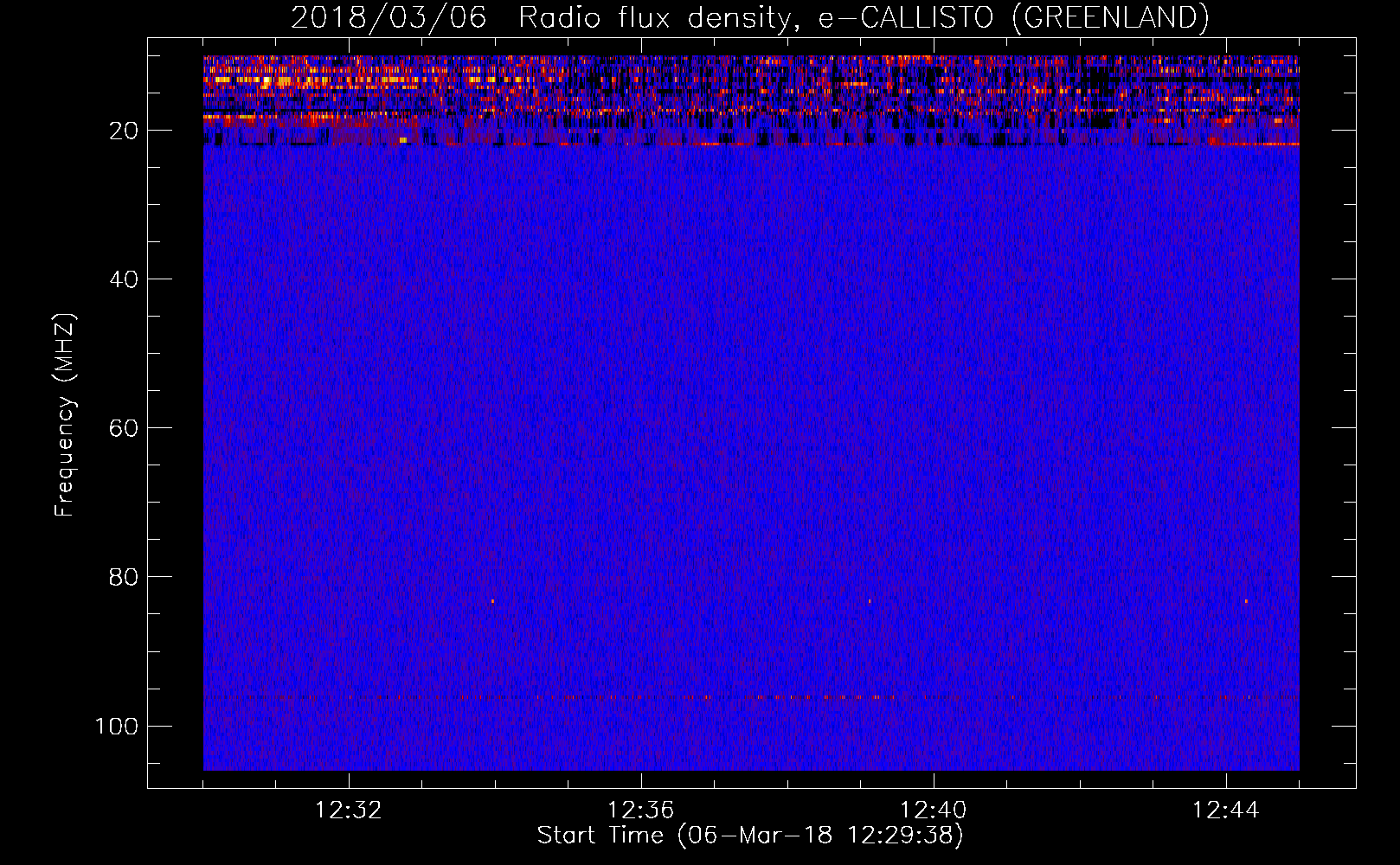
Task: Click the 100 MHz frequency tick label
Action: coord(117,726)
